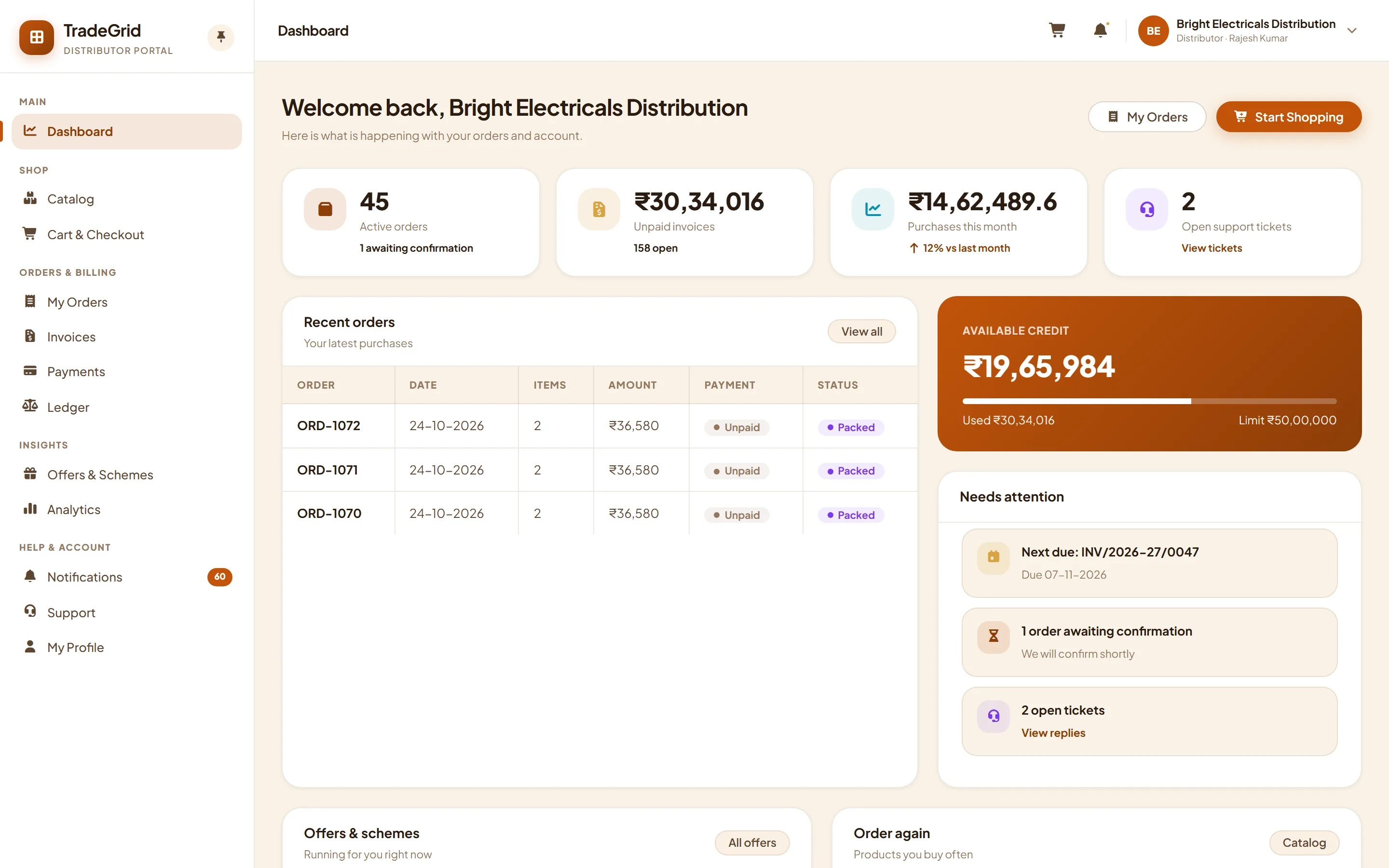Expand the account dropdown chevron
The width and height of the screenshot is (1389, 868).
pos(1352,31)
